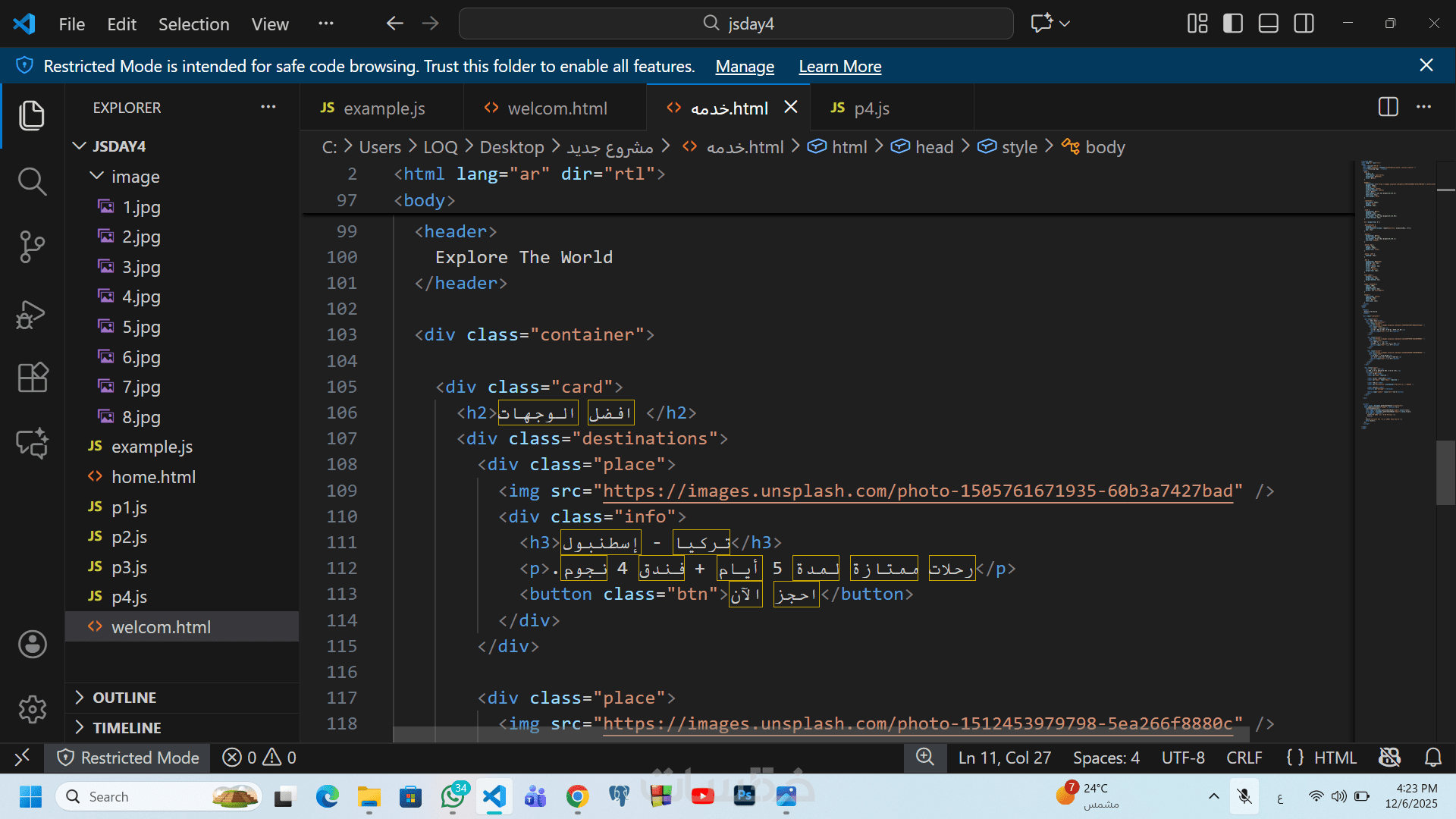The image size is (1456, 819).
Task: Open the Search view in activity bar
Action: tap(32, 181)
